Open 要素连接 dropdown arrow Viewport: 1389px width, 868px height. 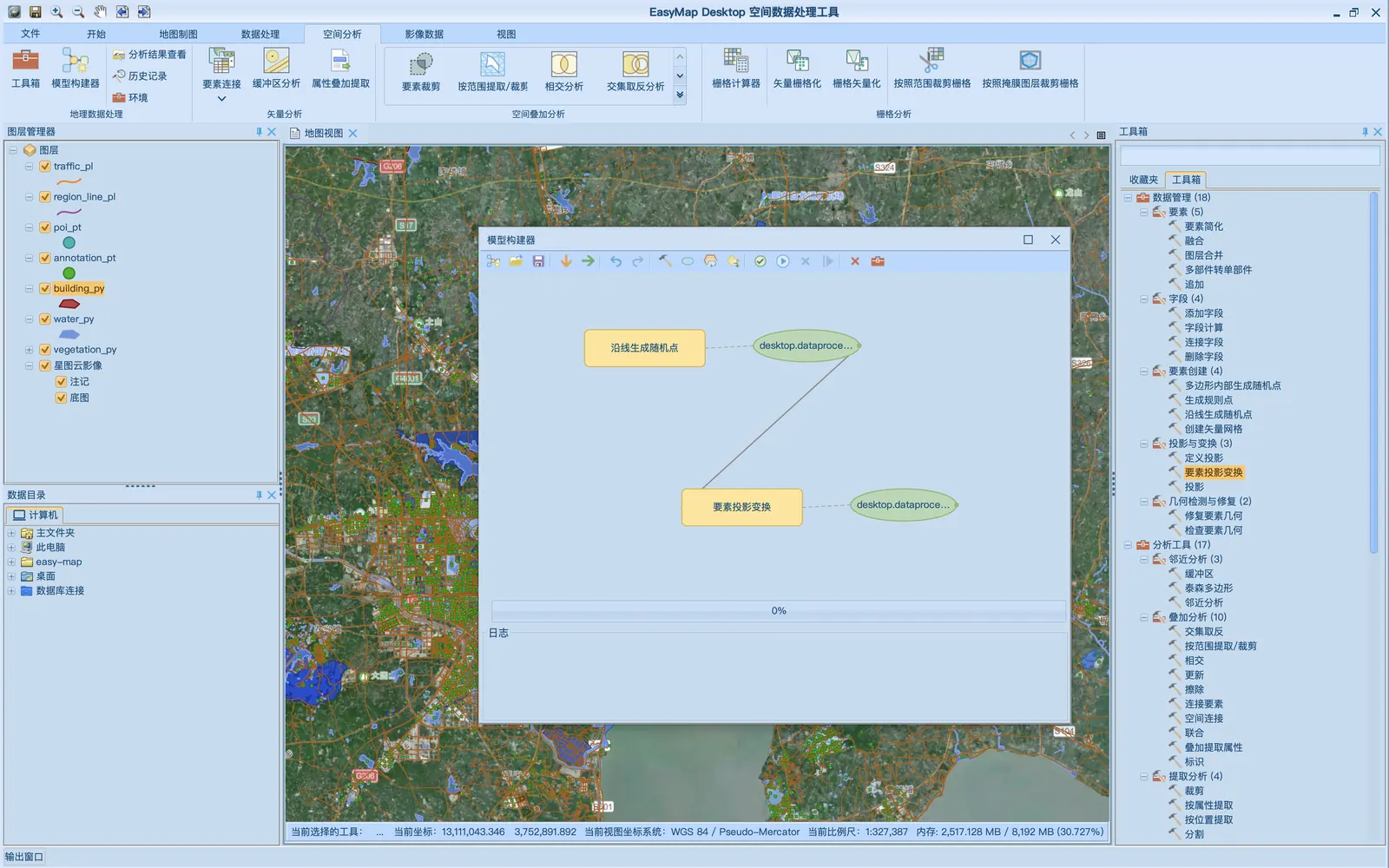221,99
